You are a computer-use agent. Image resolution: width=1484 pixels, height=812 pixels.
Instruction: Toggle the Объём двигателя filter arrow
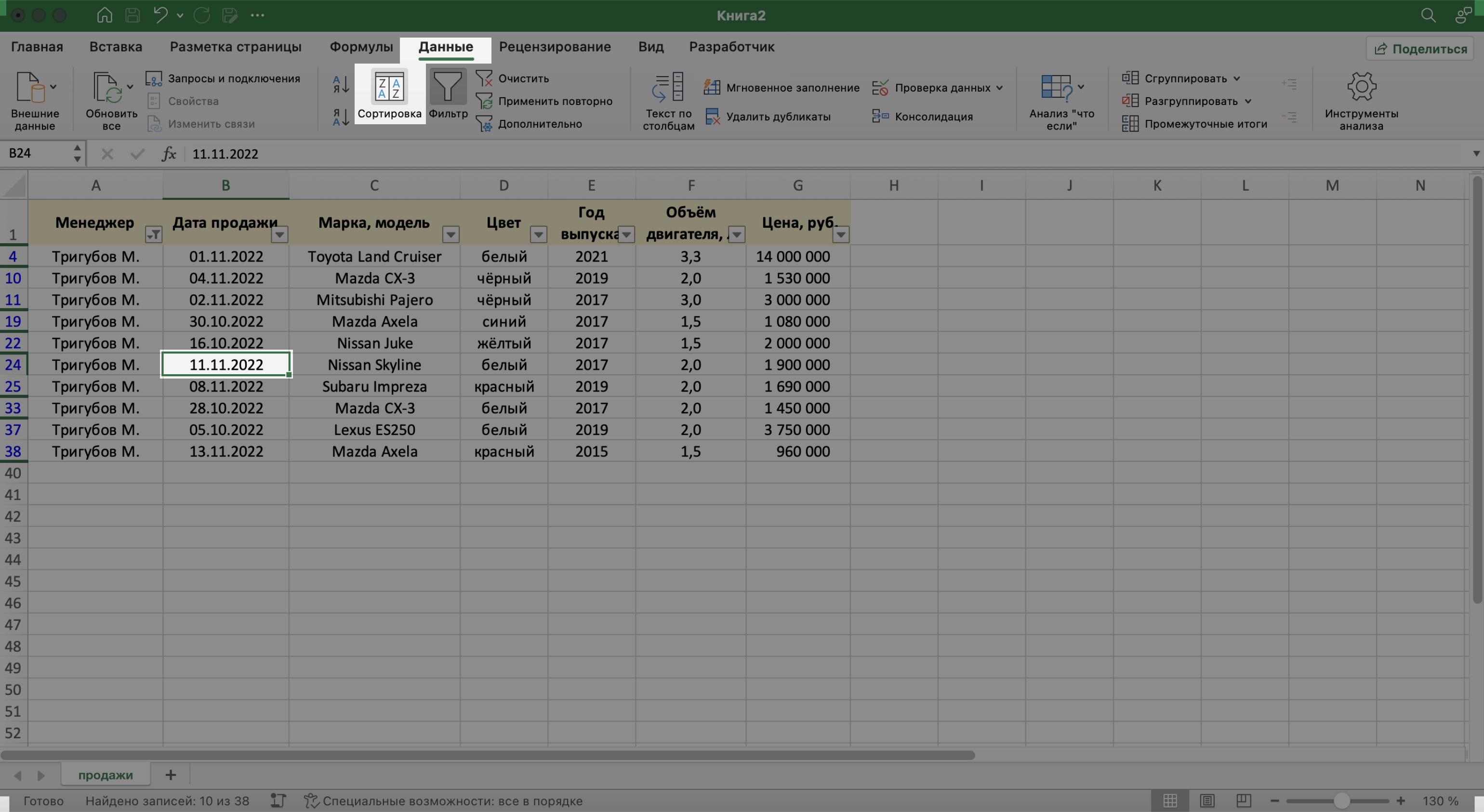click(738, 234)
